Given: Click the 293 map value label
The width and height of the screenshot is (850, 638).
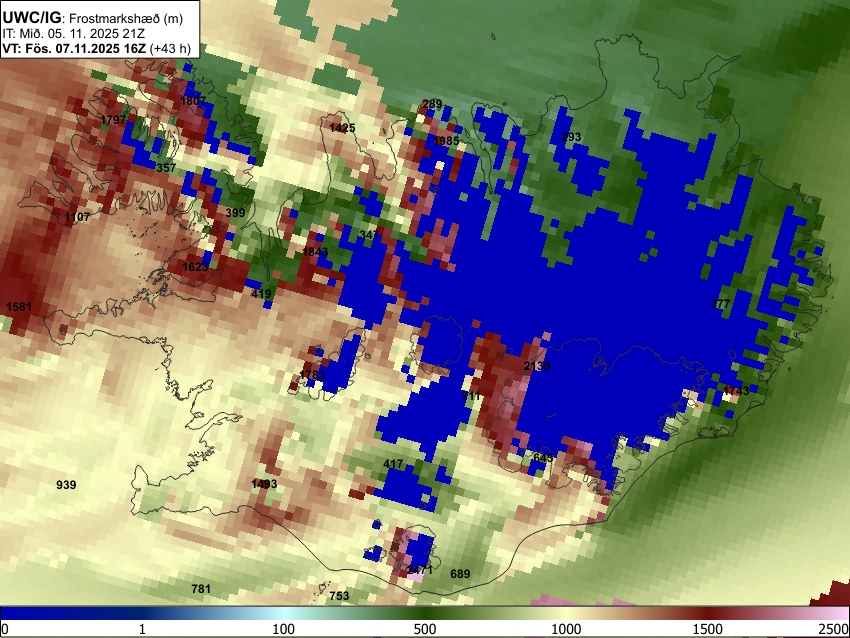Looking at the screenshot, I should [571, 137].
